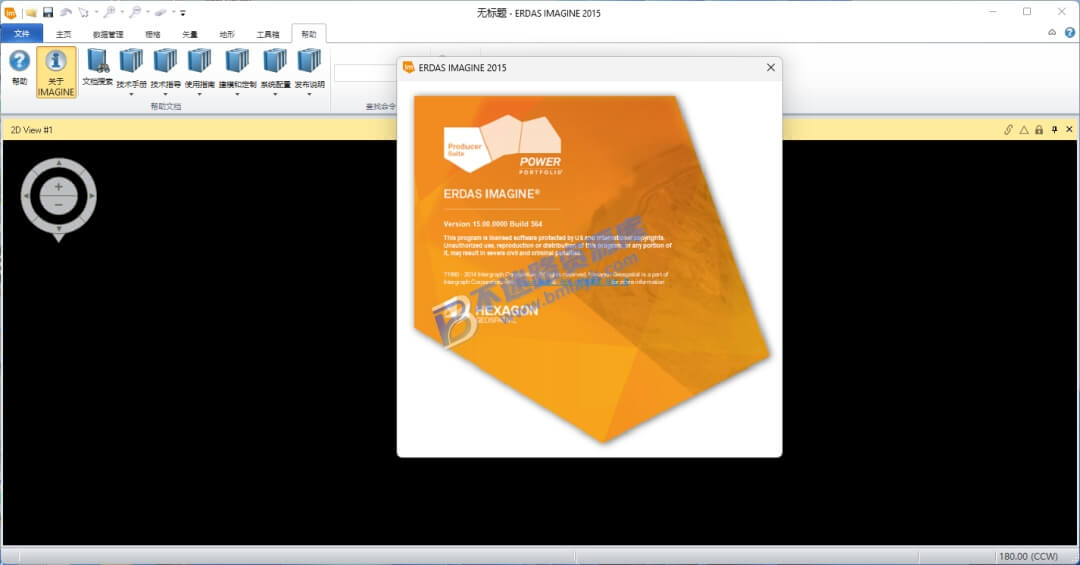1080x565 pixels.
Task: Select the 帮助 ribbon tab
Action: [309, 34]
